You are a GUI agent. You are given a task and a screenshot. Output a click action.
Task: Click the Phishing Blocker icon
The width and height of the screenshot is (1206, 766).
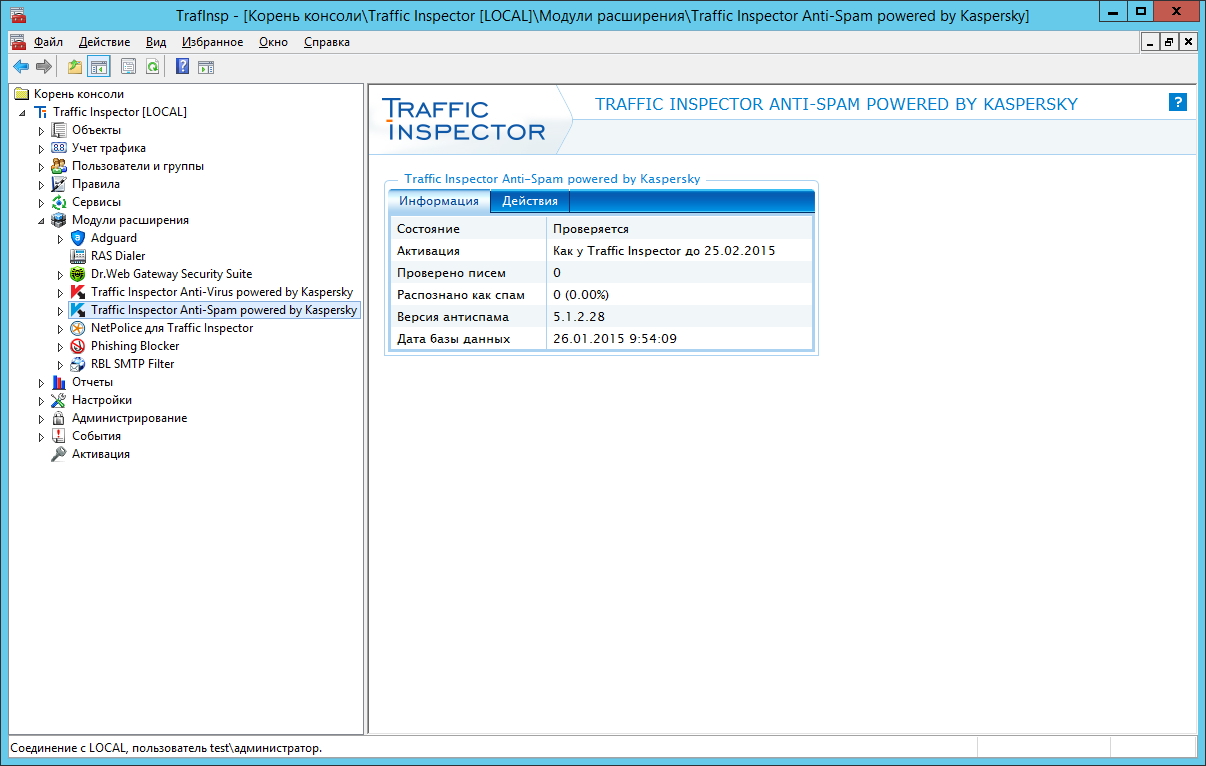click(78, 346)
